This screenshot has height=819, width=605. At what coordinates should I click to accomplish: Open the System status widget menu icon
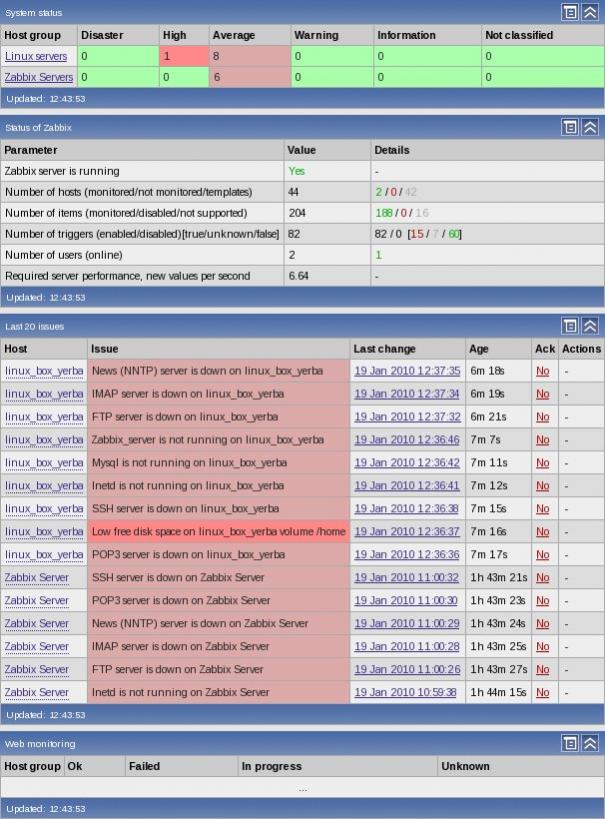click(x=570, y=12)
